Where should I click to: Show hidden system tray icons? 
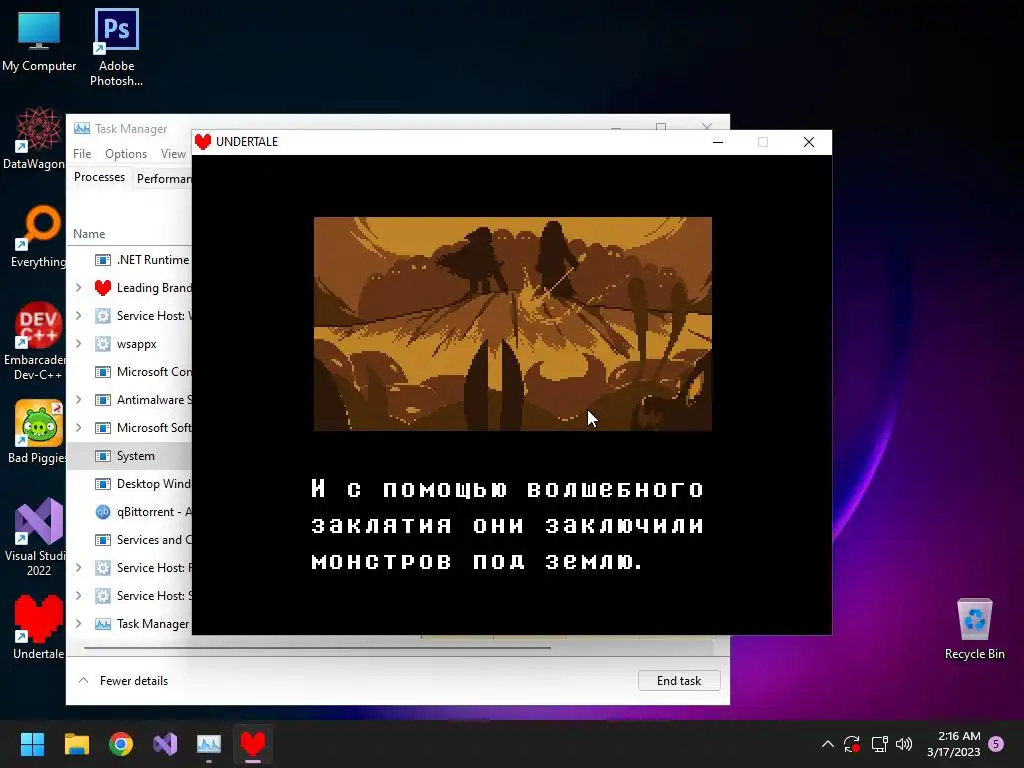(827, 744)
